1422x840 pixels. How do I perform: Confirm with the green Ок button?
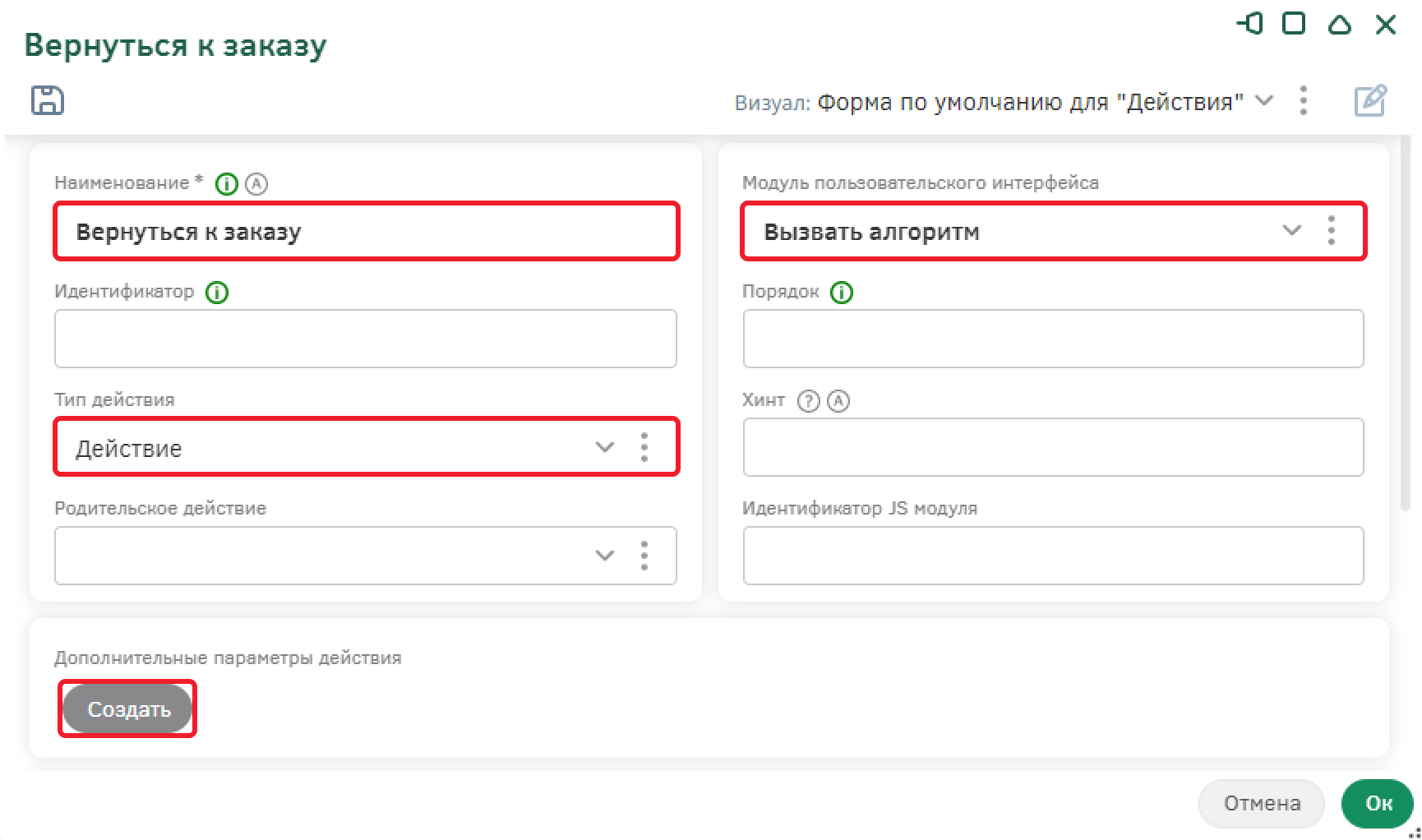[x=1378, y=803]
